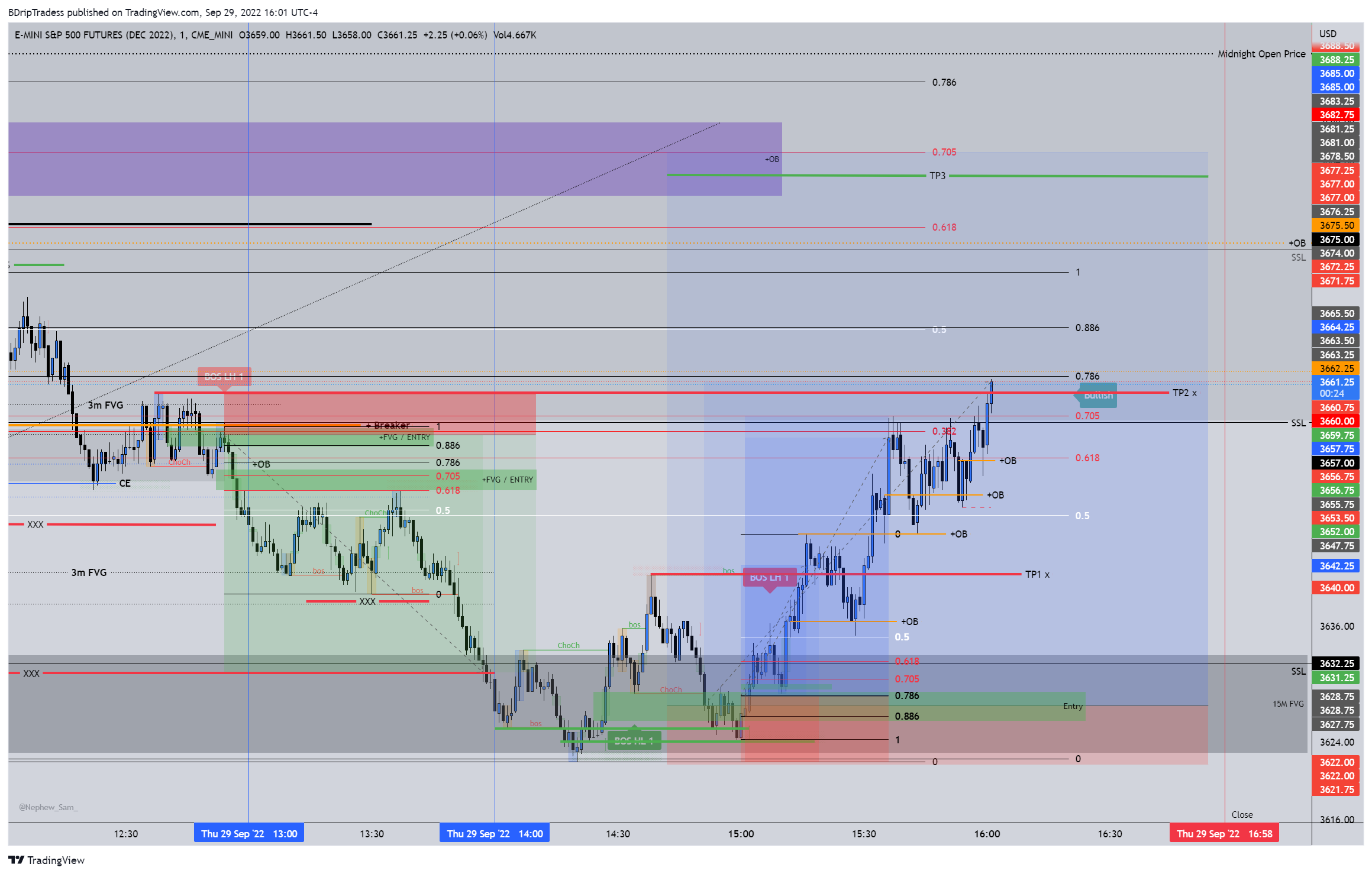This screenshot has height=874, width=1372.
Task: Select the current price label 3661.25 with countdown
Action: coord(1337,388)
